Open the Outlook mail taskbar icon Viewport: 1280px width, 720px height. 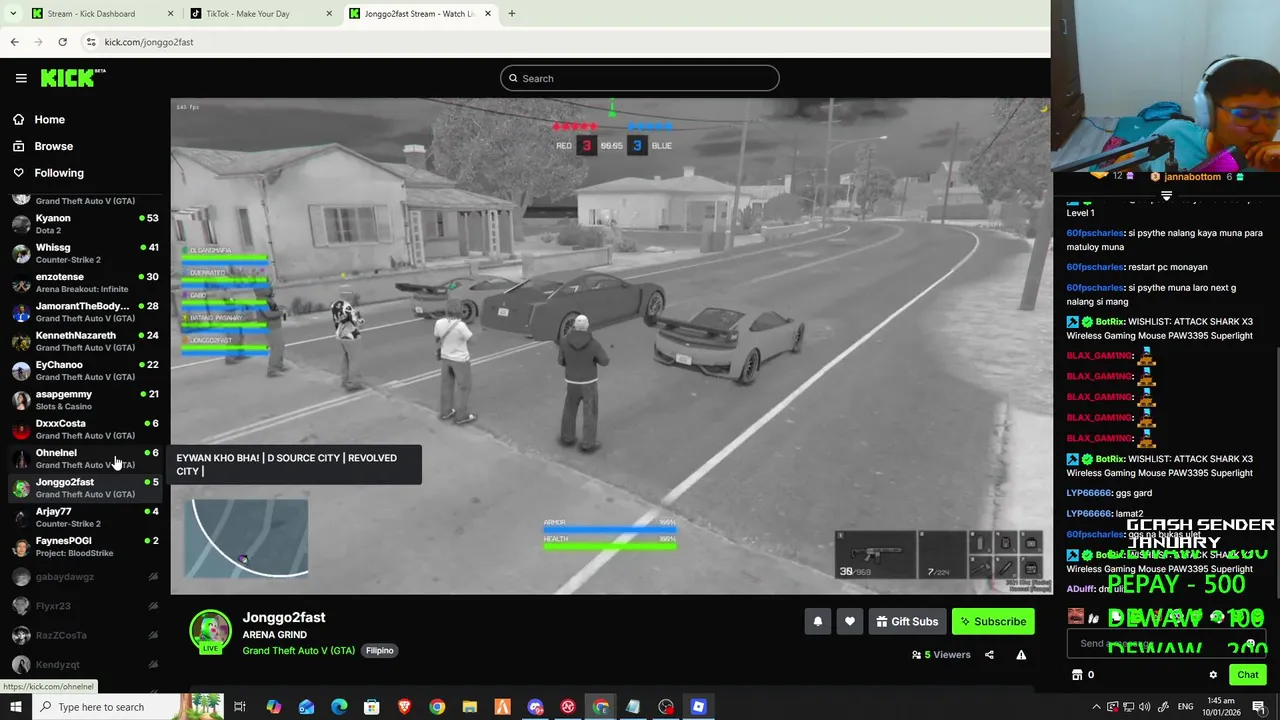coord(306,707)
